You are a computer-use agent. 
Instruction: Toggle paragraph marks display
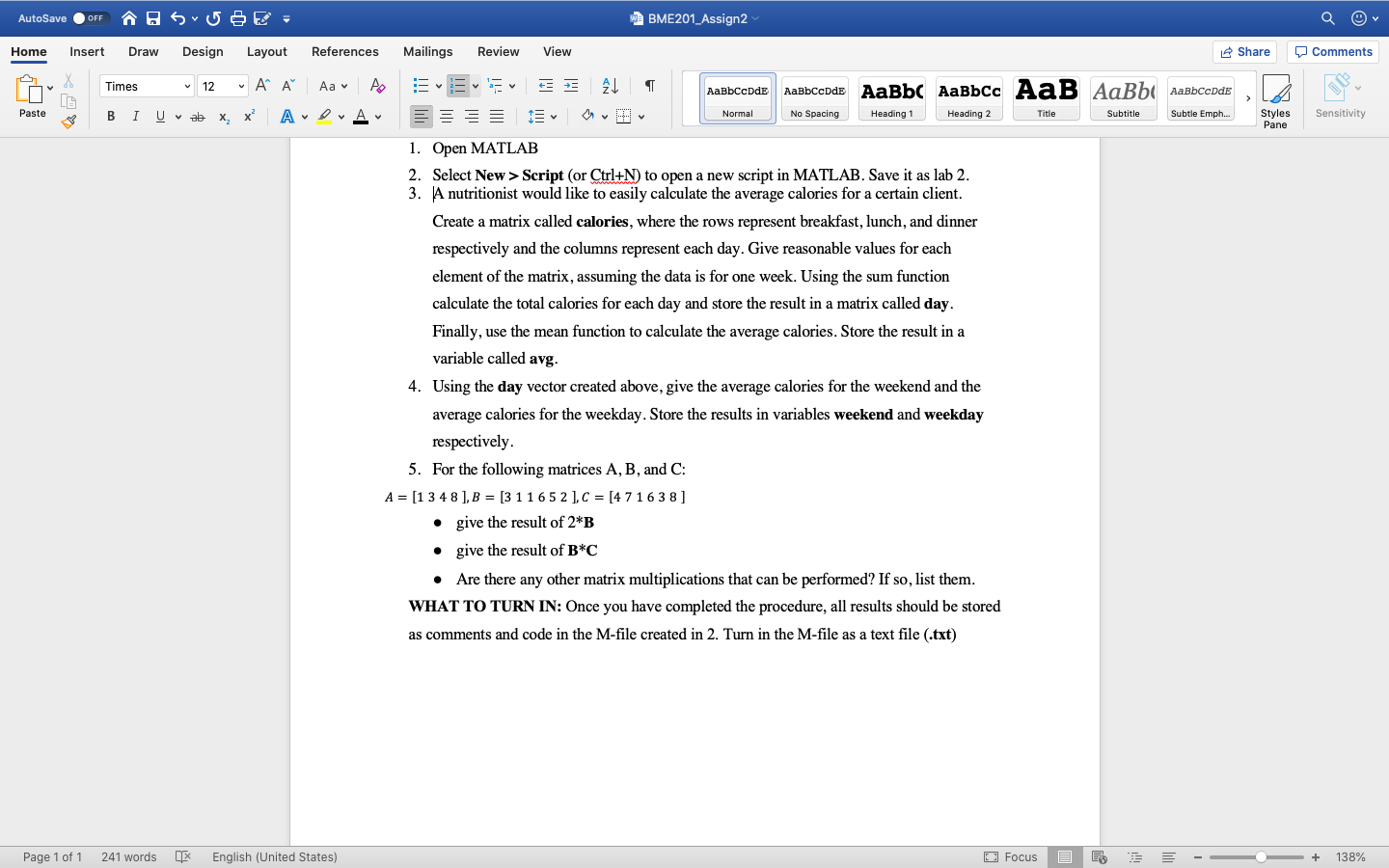click(x=649, y=86)
